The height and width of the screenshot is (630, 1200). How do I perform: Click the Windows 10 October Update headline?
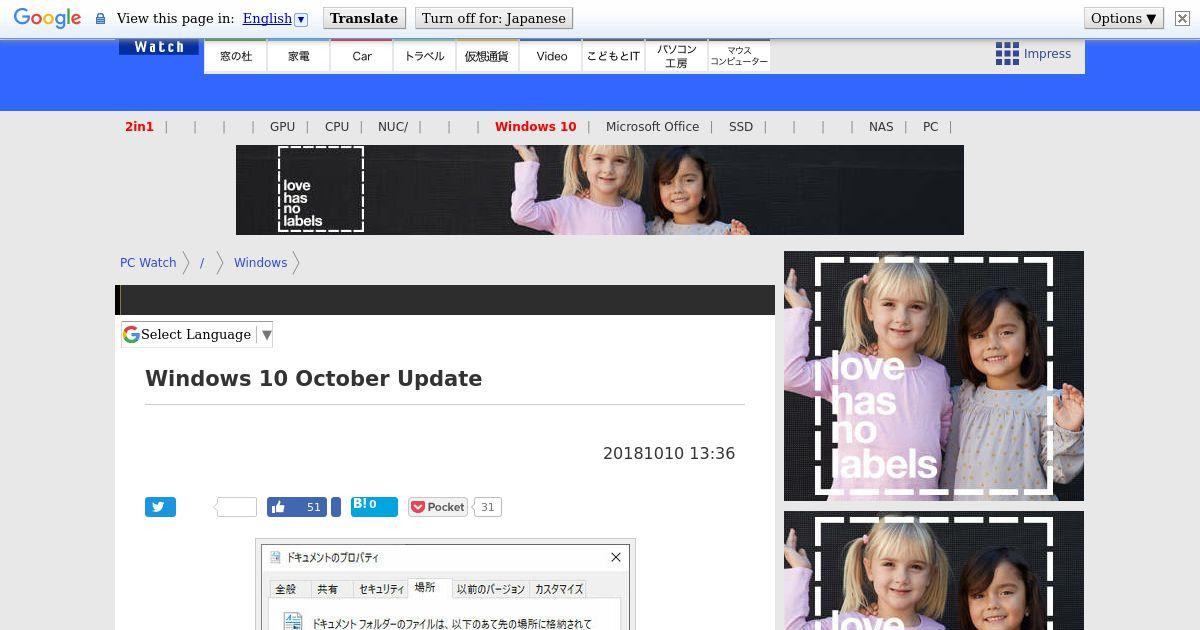pyautogui.click(x=314, y=379)
